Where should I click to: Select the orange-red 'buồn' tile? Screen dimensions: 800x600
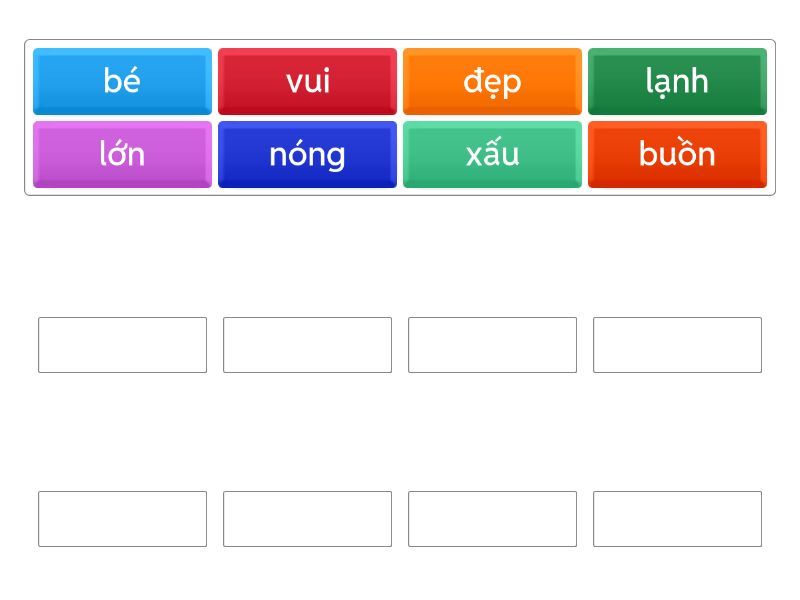677,154
